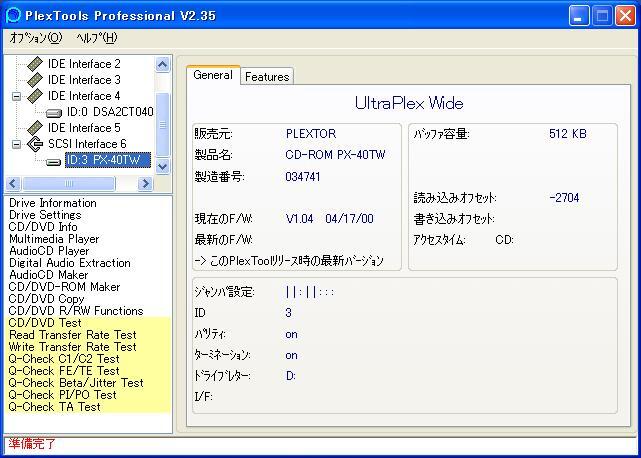Screen dimensions: 641x458
Task: Open CD/DVD Info
Action: (x=43, y=227)
